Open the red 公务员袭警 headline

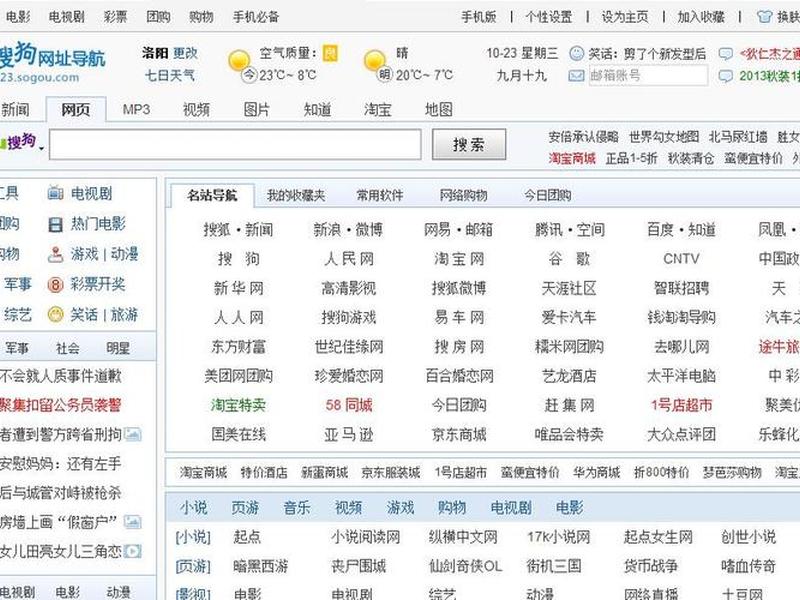tap(61, 405)
